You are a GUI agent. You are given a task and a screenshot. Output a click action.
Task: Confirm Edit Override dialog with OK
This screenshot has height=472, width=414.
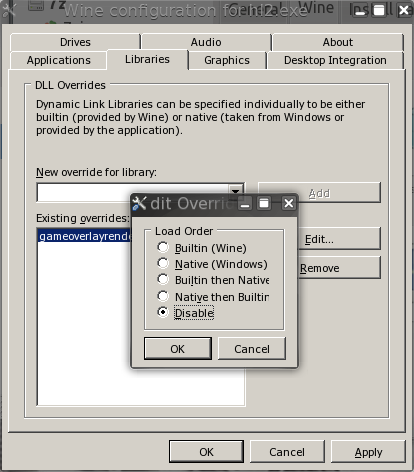coord(178,349)
